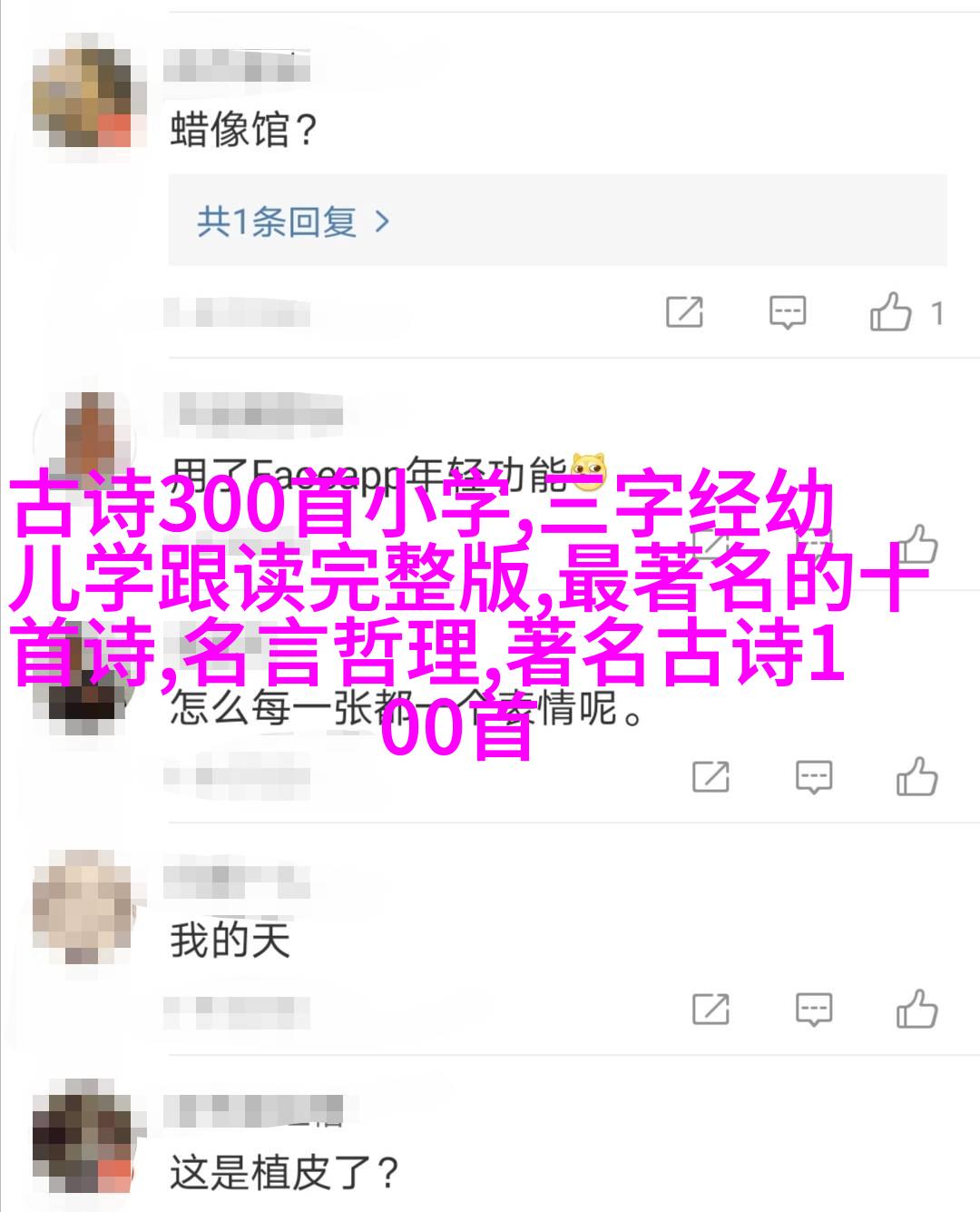Share the "蜡像馆？" comment via forward icon
Viewport: 980px width, 1212px height.
pos(684,312)
